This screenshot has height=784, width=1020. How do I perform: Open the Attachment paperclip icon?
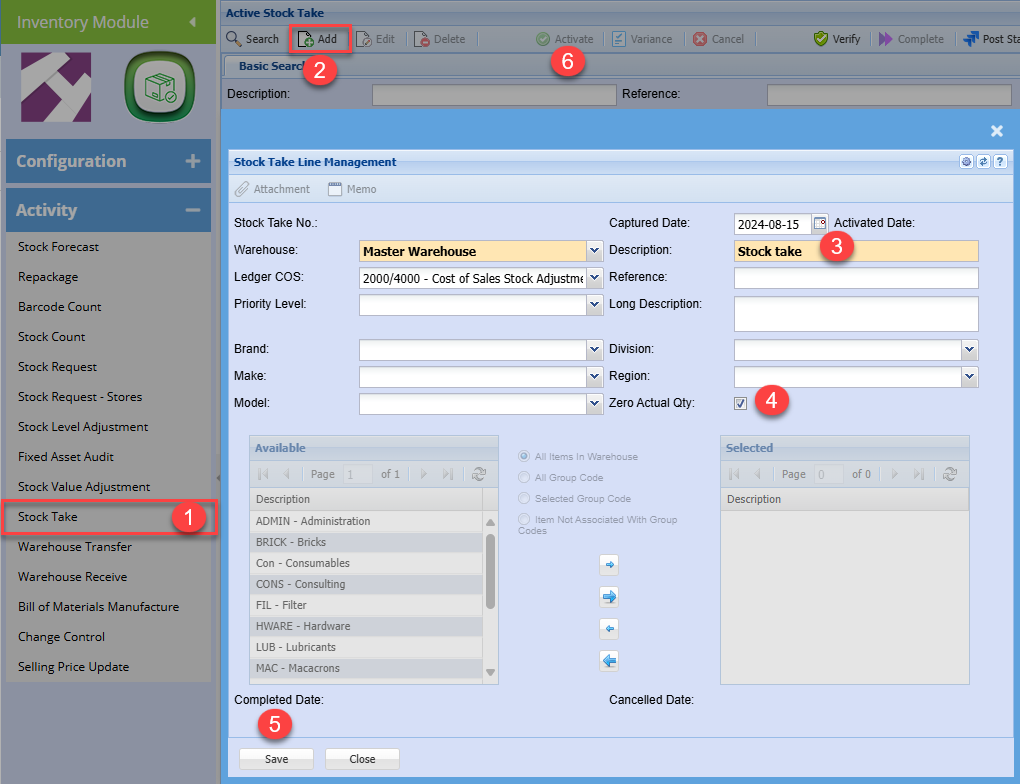click(242, 189)
